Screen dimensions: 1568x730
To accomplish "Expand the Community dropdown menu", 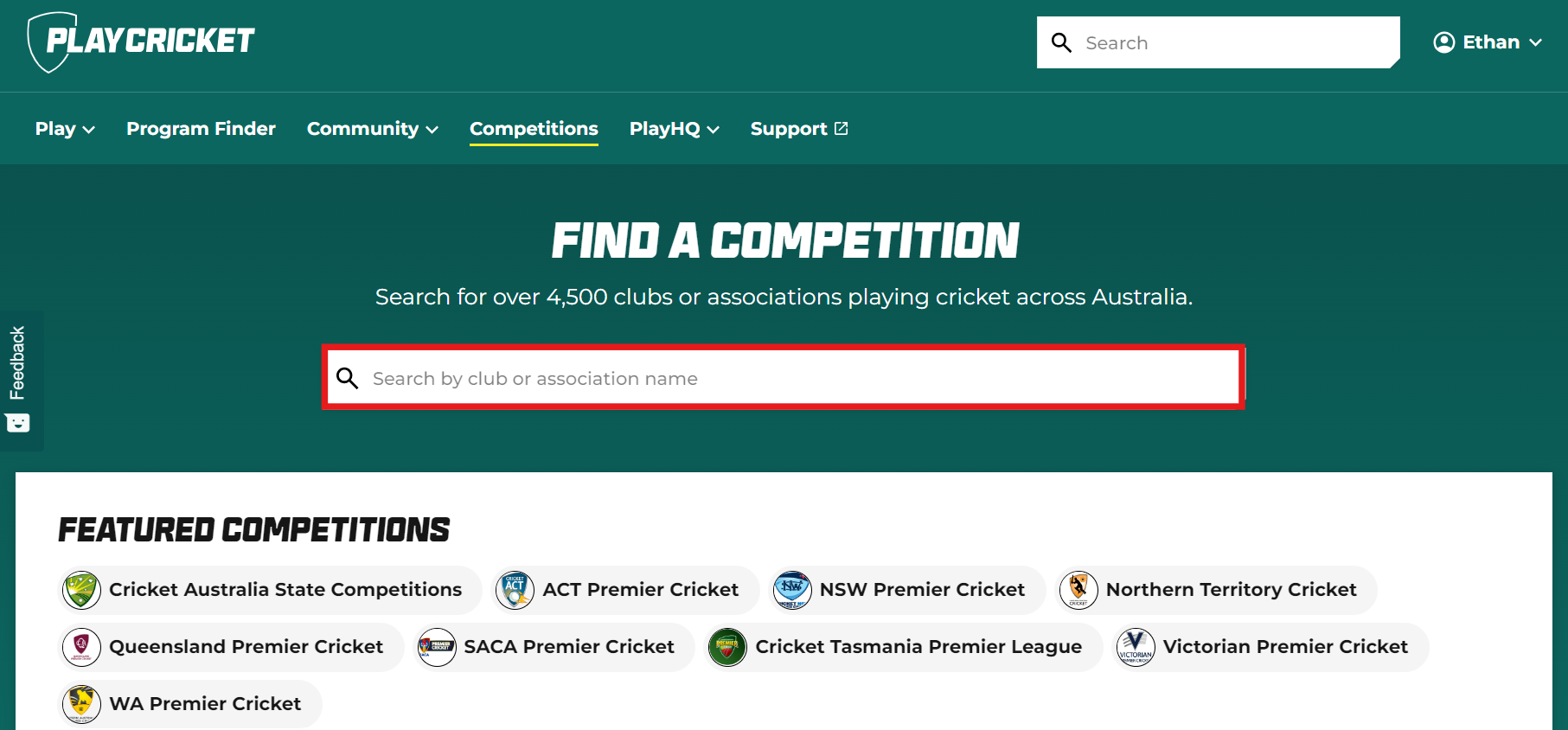I will point(373,129).
